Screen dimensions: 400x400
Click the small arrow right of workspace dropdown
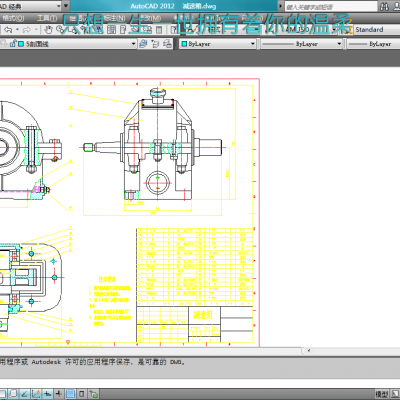[66, 6]
